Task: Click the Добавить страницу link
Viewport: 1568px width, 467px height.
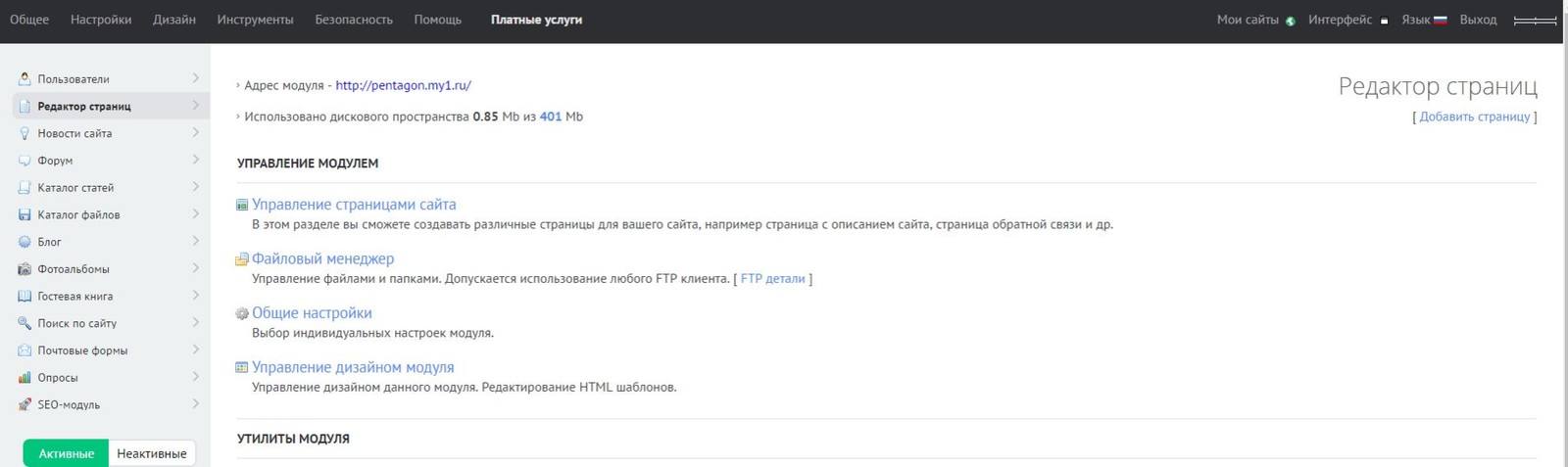Action: click(x=1474, y=117)
